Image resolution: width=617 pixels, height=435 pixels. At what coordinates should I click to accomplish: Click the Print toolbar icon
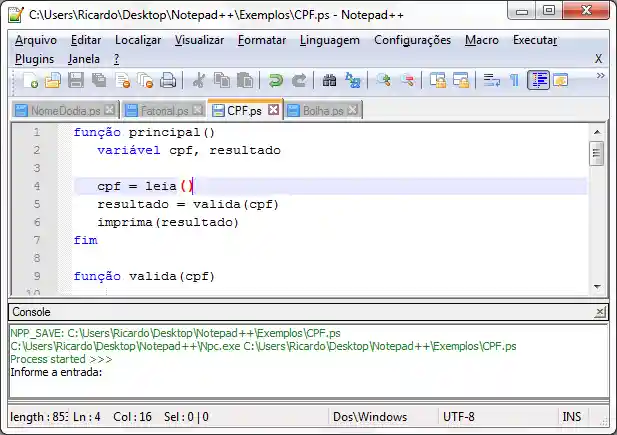click(169, 80)
